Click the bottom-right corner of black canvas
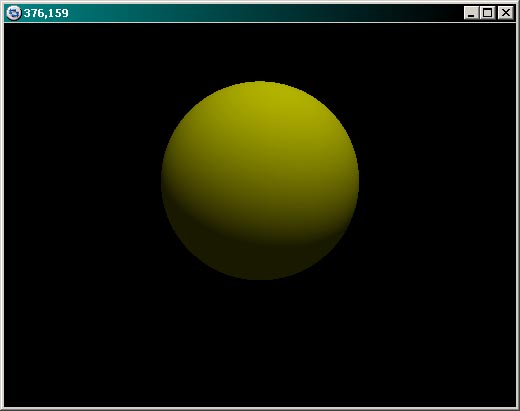The width and height of the screenshot is (520, 411). [x=514, y=405]
